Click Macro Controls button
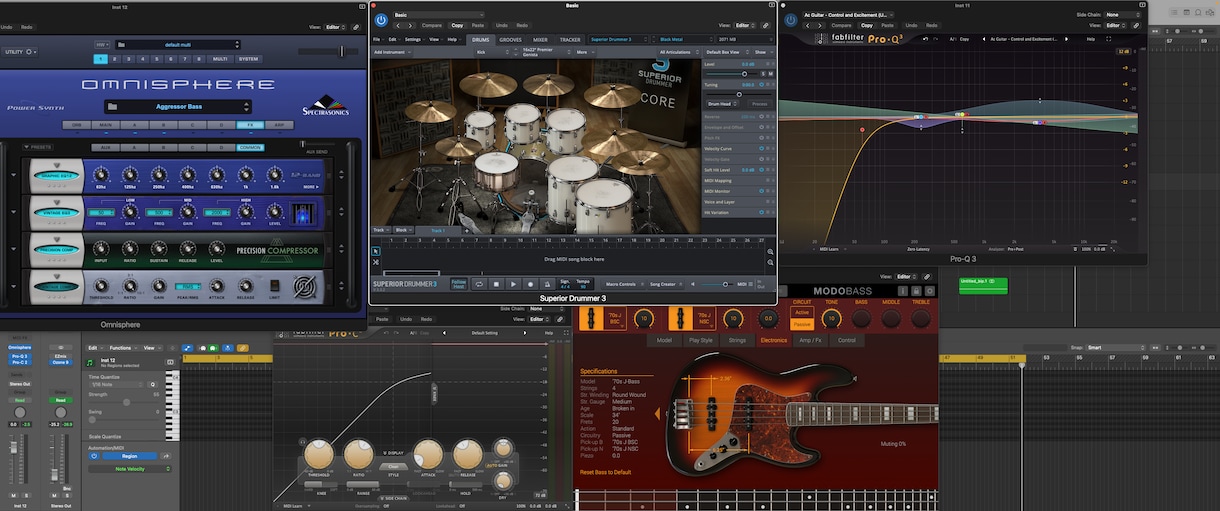The image size is (1220, 511). click(x=623, y=285)
